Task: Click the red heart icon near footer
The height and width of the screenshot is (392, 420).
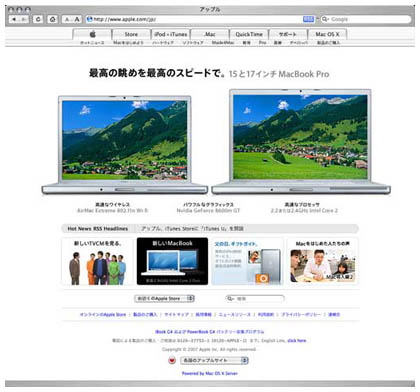Action: coord(172,360)
